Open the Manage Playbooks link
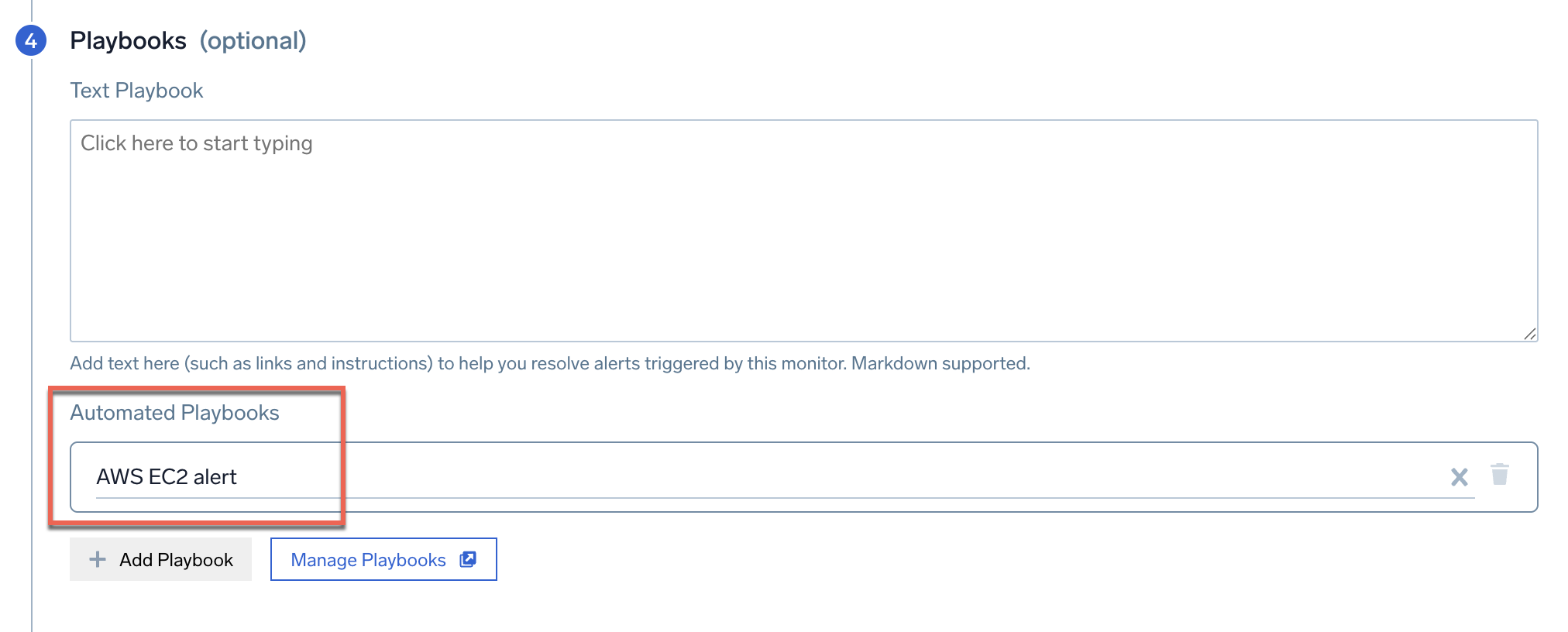Viewport: 1568px width, 632px height. click(369, 559)
